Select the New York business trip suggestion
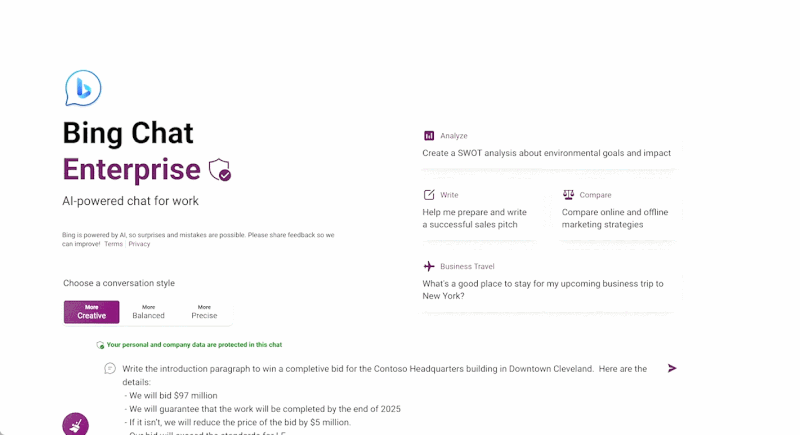 (x=542, y=290)
